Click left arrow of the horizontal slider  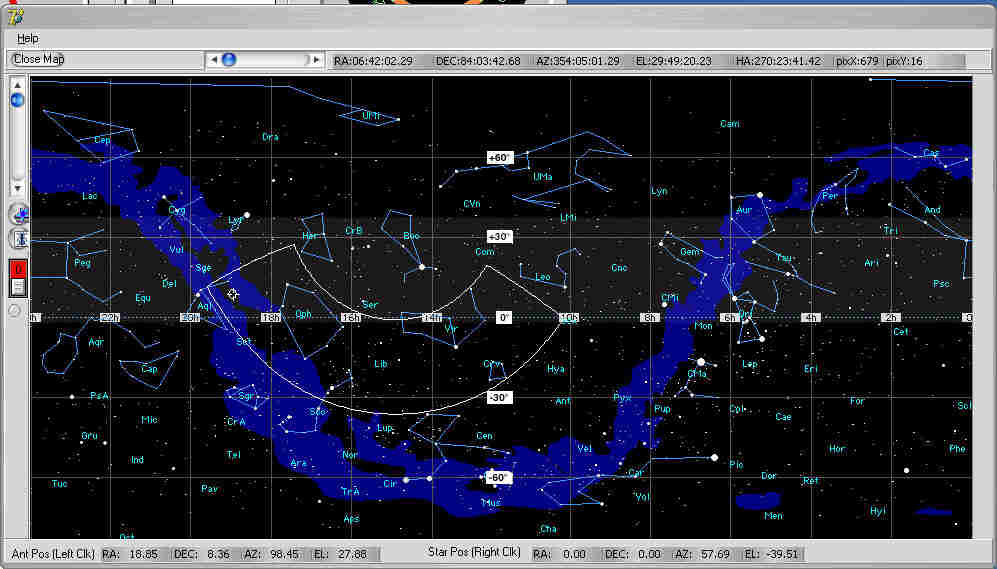(214, 60)
